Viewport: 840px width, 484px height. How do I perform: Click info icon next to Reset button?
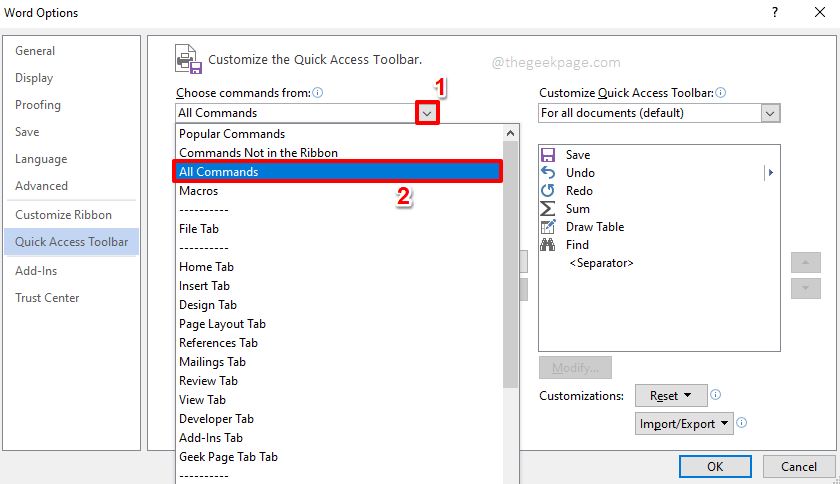[716, 395]
